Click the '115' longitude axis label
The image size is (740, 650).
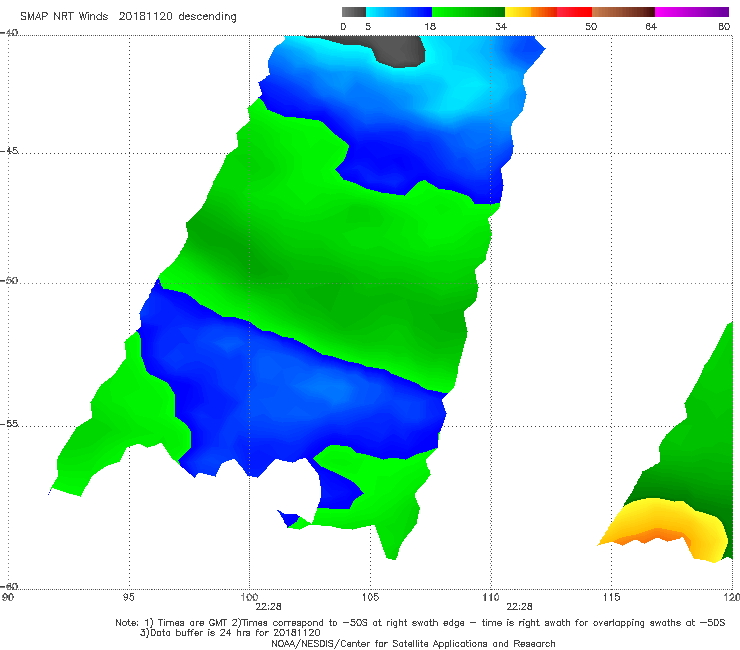coord(612,598)
